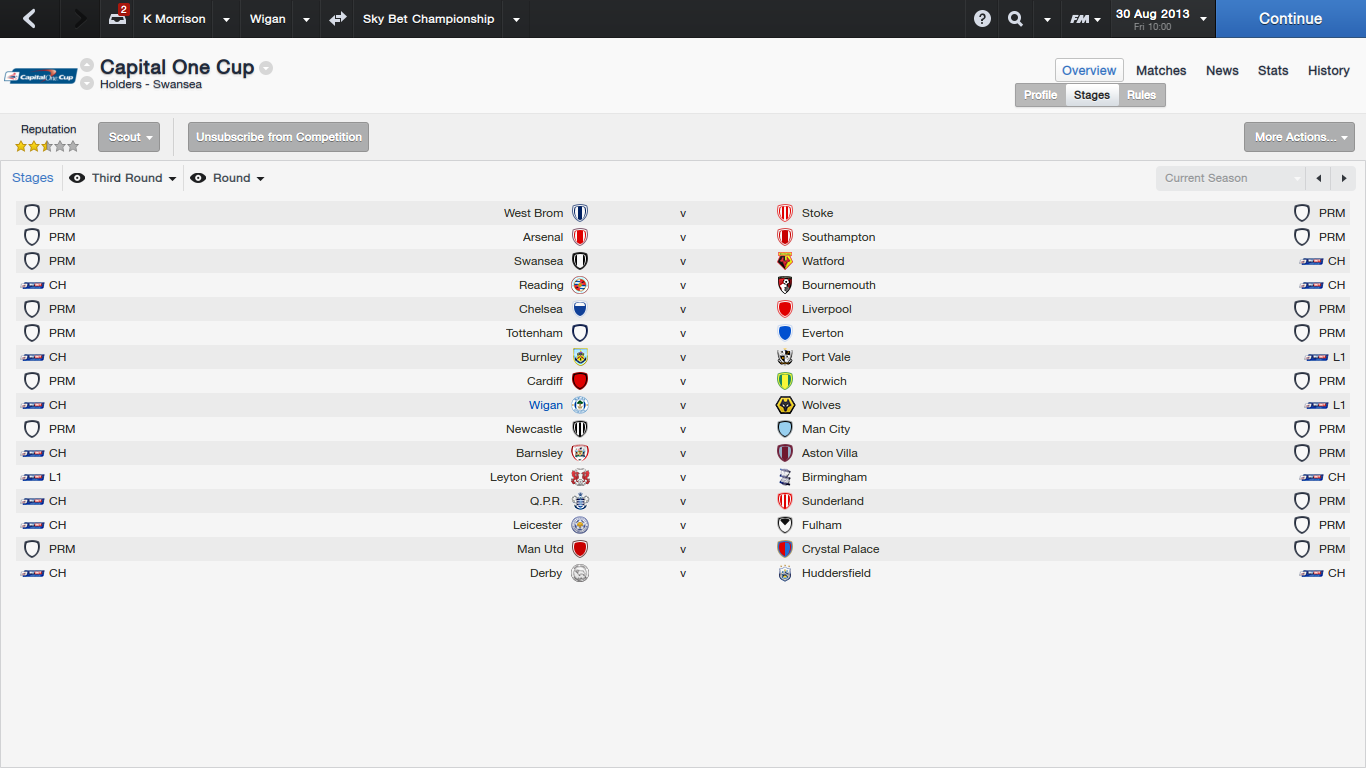Click the search magnifier icon
The height and width of the screenshot is (768, 1366).
point(1015,19)
